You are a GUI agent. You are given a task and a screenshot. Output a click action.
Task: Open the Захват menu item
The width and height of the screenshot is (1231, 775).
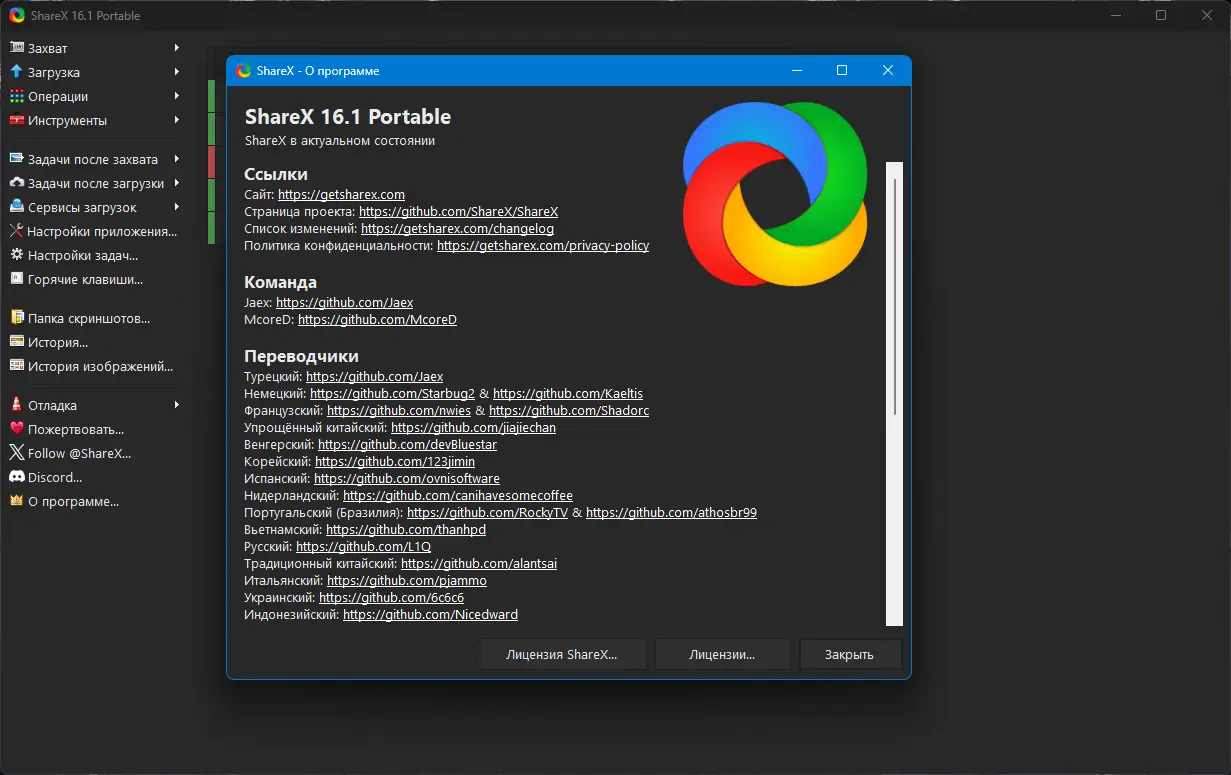[95, 48]
